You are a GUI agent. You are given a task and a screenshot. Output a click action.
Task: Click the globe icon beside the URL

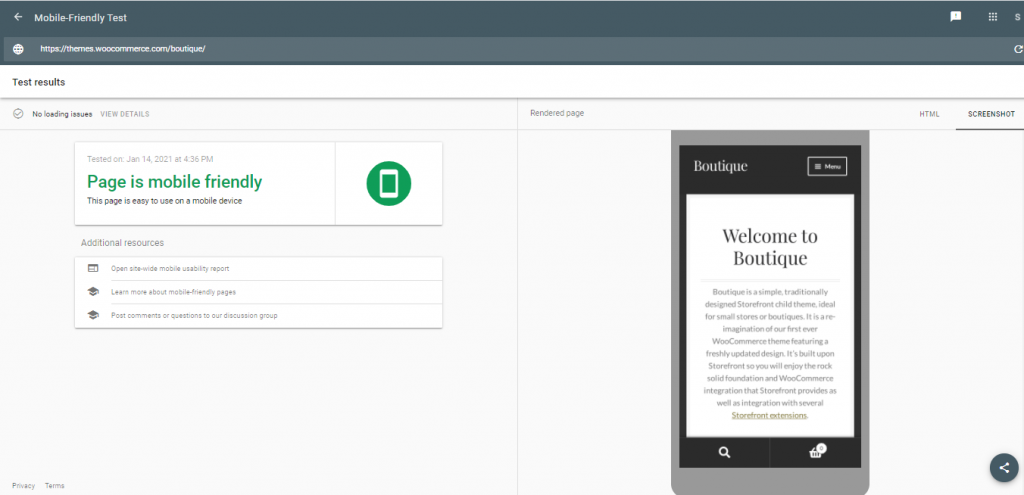(18, 49)
